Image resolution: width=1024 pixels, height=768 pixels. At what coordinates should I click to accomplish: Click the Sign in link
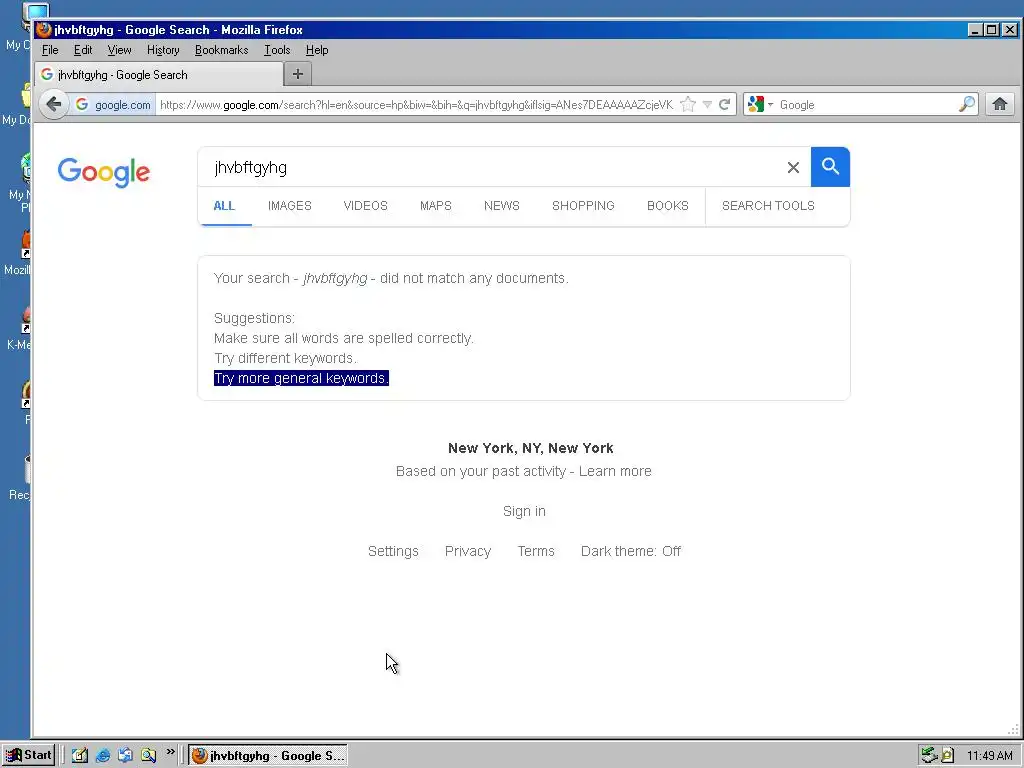(x=524, y=511)
